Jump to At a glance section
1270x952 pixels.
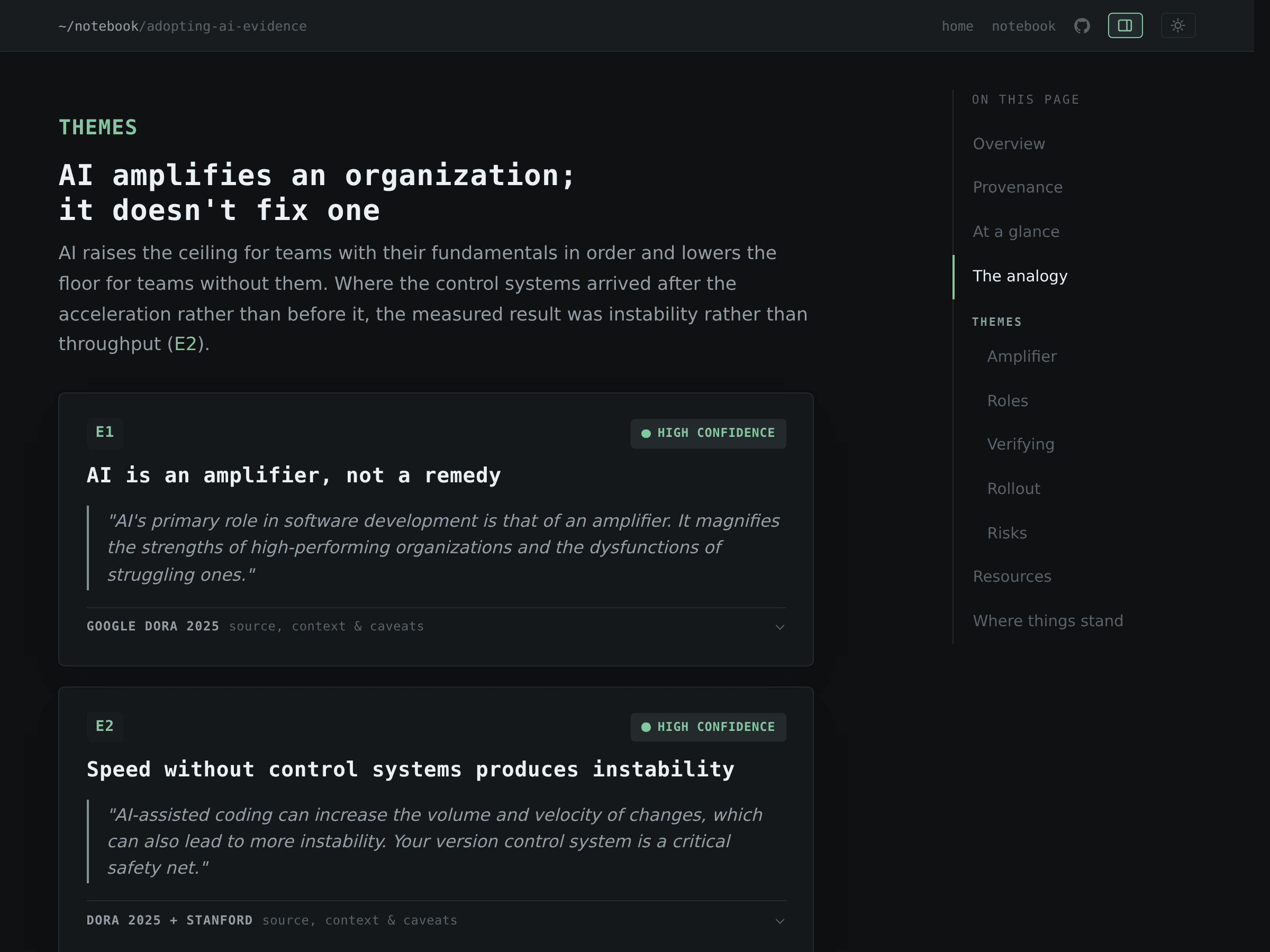tap(1015, 232)
